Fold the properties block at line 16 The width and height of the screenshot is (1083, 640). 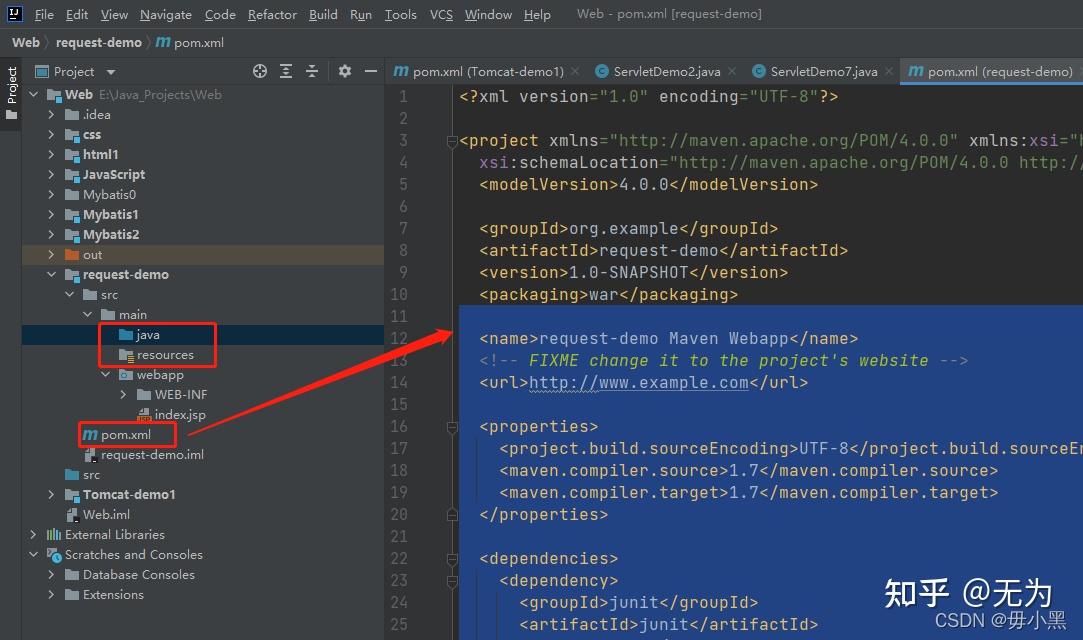(452, 427)
